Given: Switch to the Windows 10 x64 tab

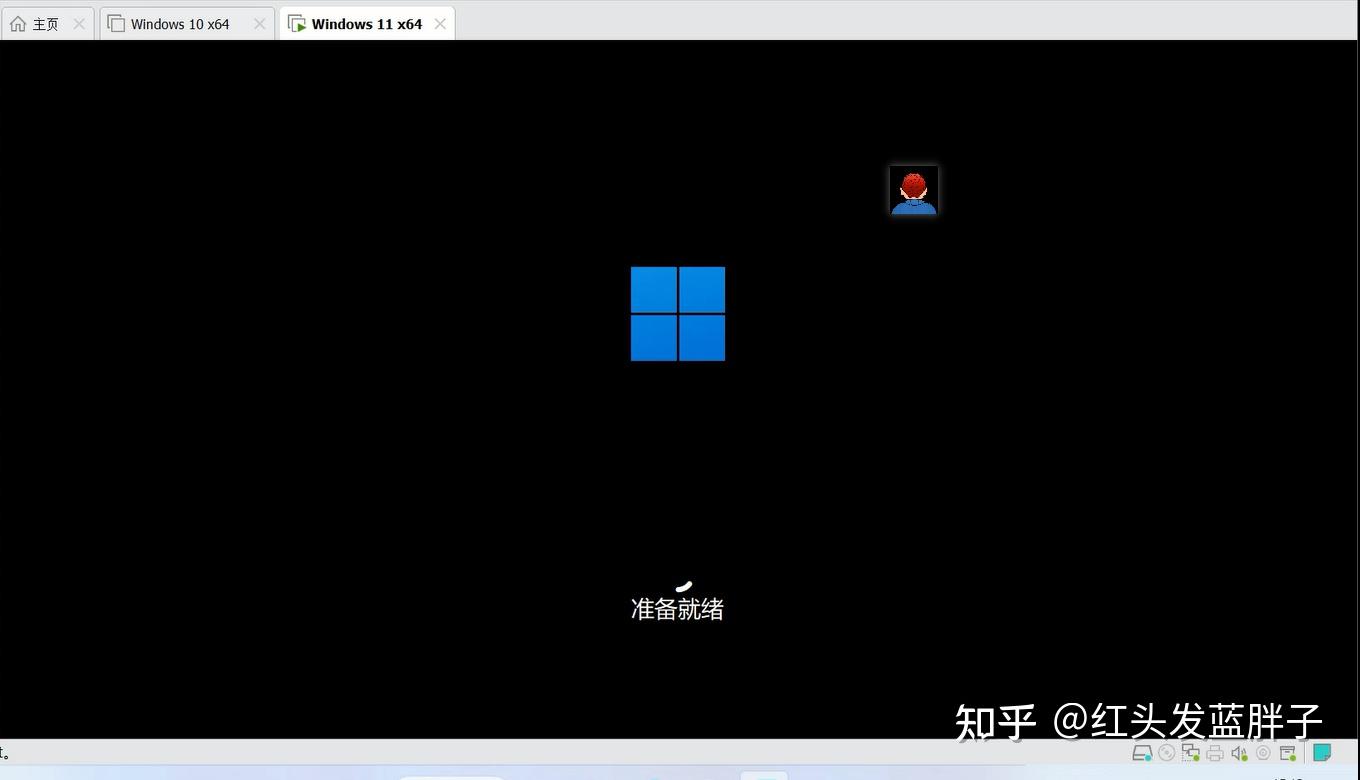Looking at the screenshot, I should (x=180, y=23).
